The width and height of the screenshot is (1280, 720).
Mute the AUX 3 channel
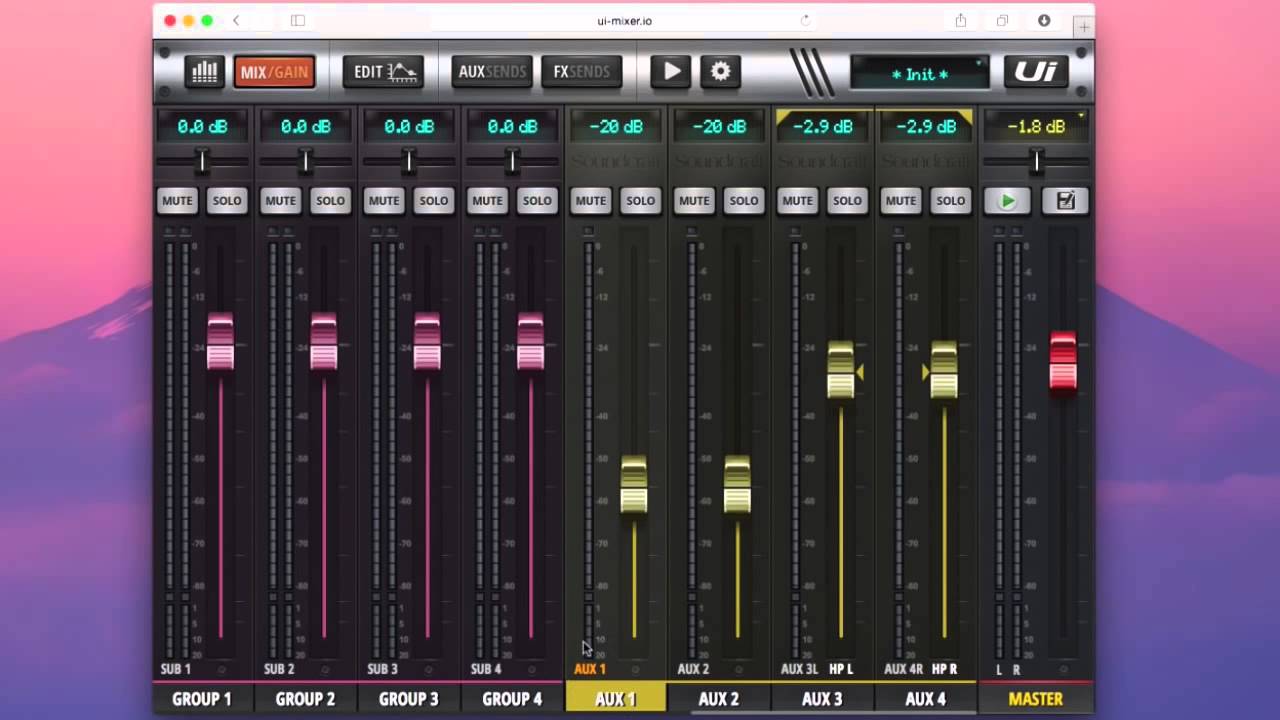click(x=797, y=201)
